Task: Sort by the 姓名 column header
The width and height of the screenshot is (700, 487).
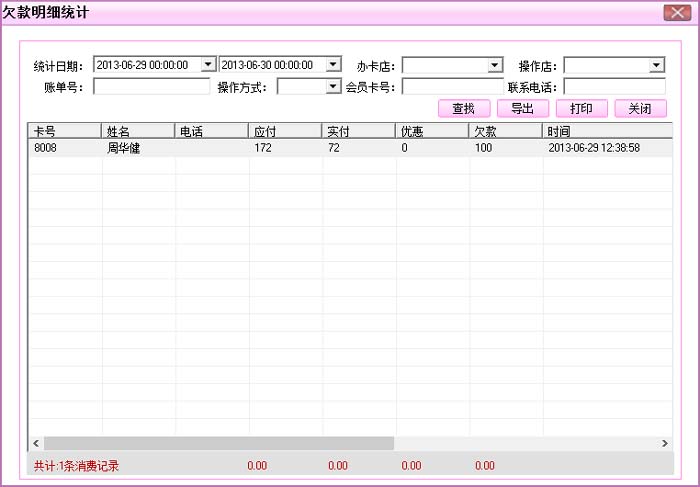Action: [138, 131]
